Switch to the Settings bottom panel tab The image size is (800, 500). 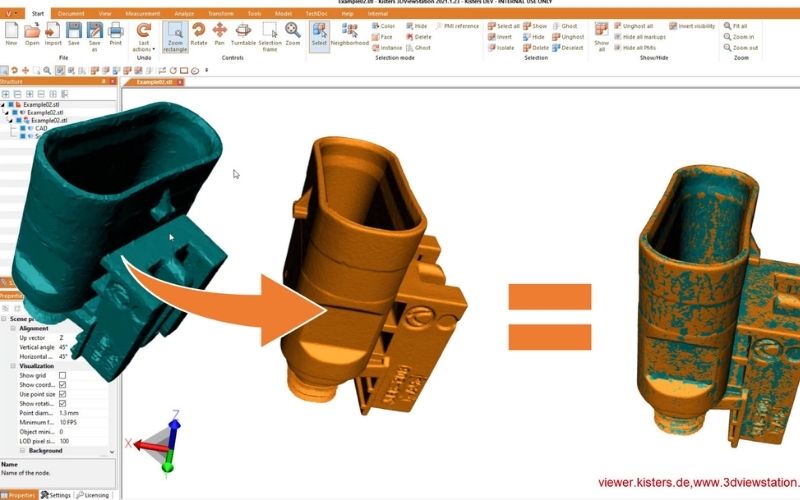[x=56, y=495]
